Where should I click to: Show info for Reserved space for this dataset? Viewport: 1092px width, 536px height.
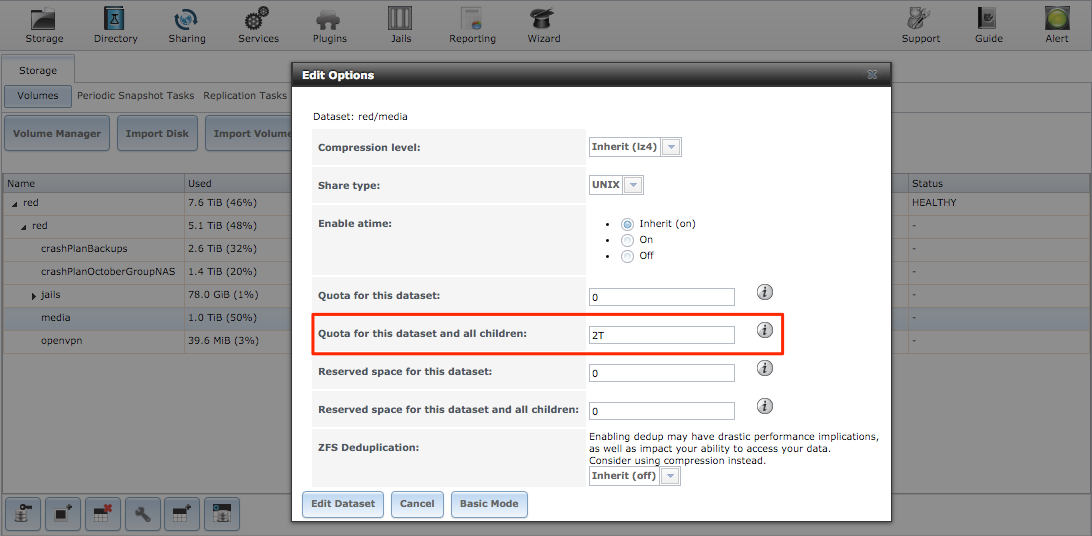765,368
